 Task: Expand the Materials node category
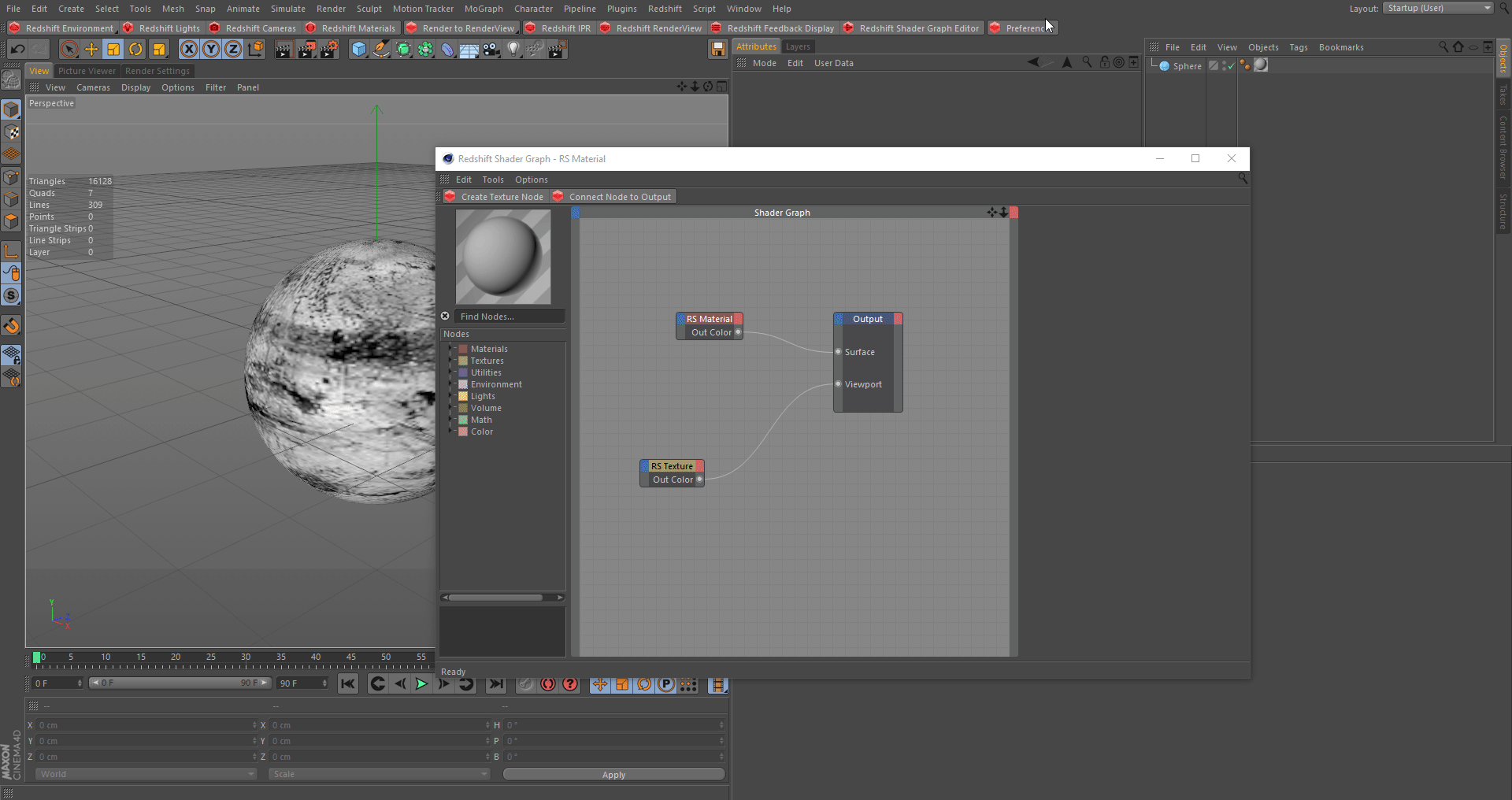click(x=451, y=349)
